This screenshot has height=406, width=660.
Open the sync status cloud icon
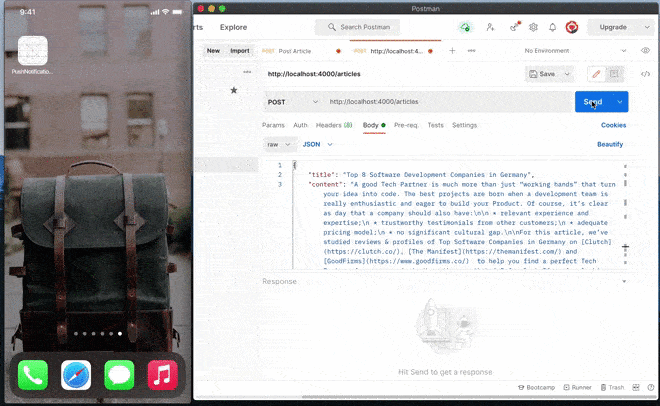(465, 27)
